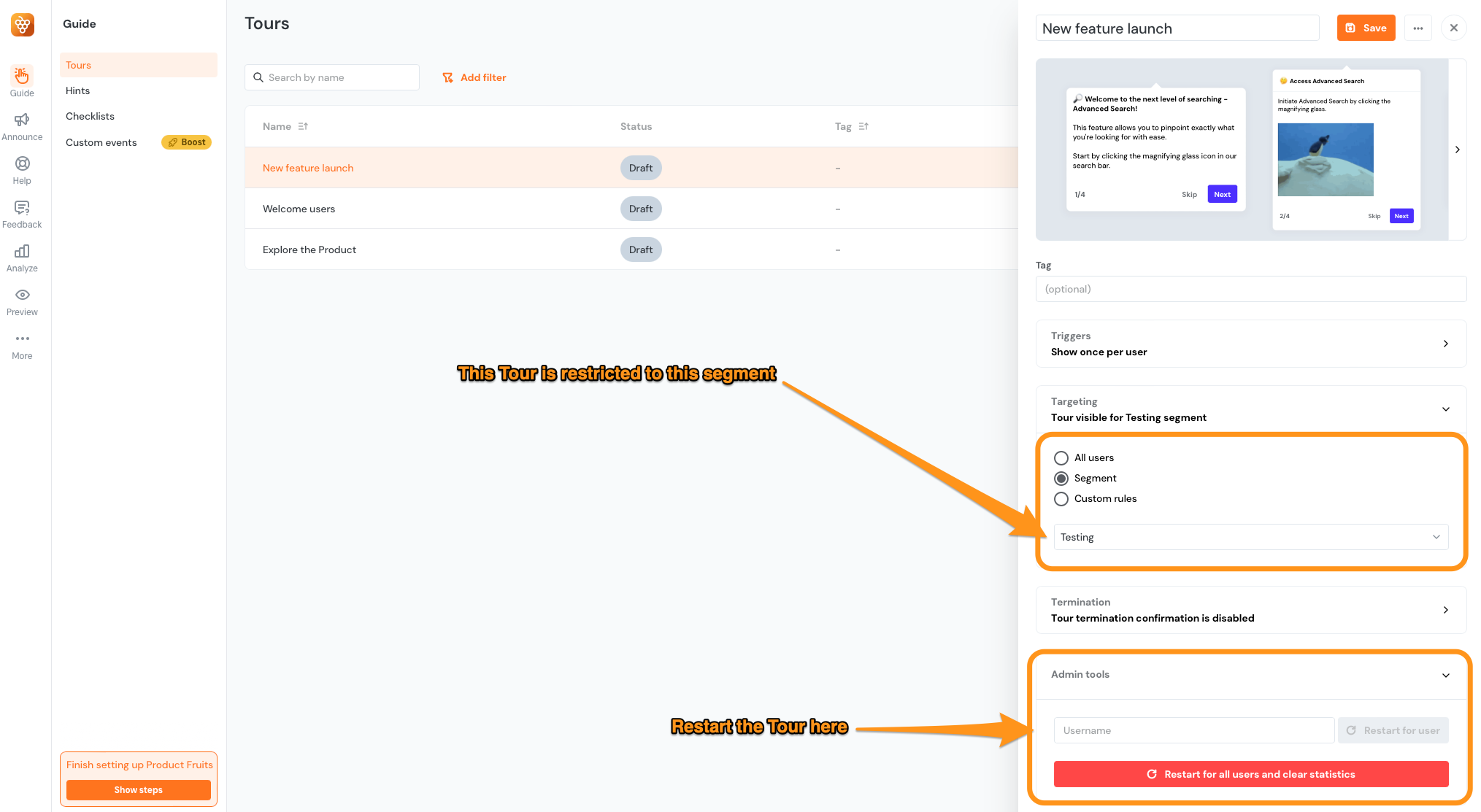Go to Checklists in Guide menu
Screen dimensions: 1481x812
(x=90, y=116)
